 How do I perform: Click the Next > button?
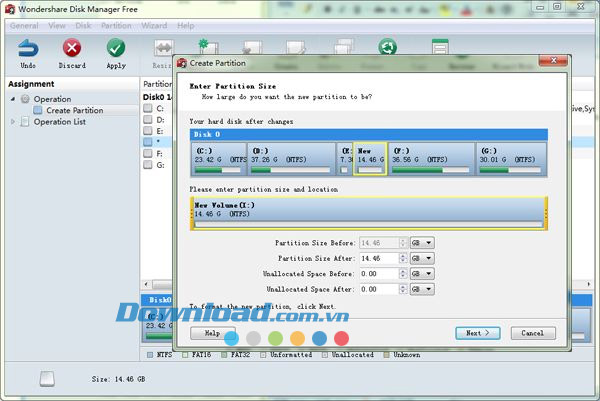point(478,333)
